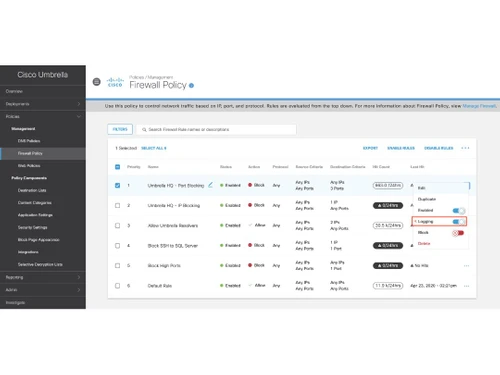This screenshot has width=500, height=375.
Task: Click the search magnifier icon
Action: pyautogui.click(x=144, y=129)
